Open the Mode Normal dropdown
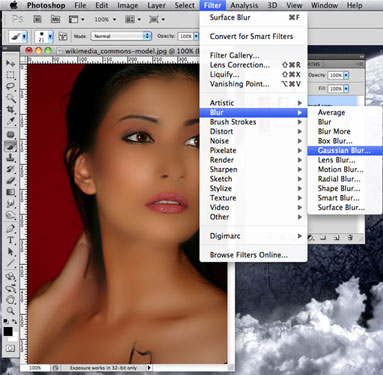Screen dimensions: 383x375 point(121,36)
